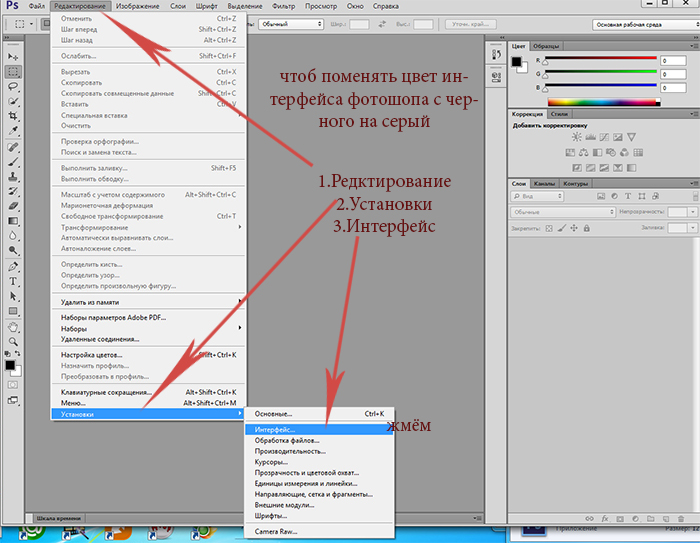Select the Eyedropper tool
The image size is (700, 543).
13,131
